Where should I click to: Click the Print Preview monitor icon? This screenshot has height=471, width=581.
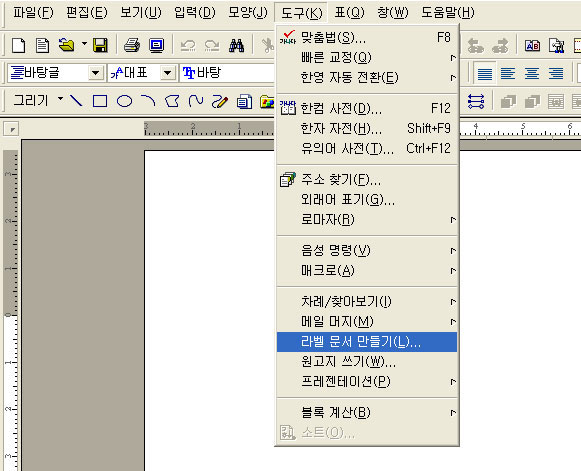tap(156, 46)
